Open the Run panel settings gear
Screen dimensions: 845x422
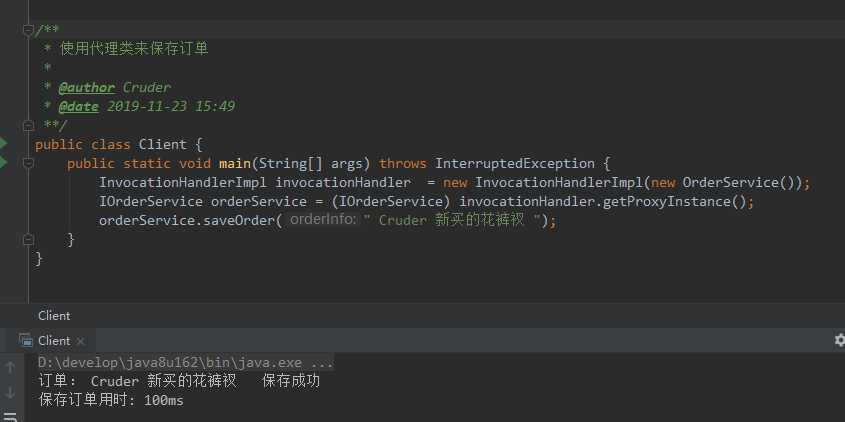click(839, 340)
